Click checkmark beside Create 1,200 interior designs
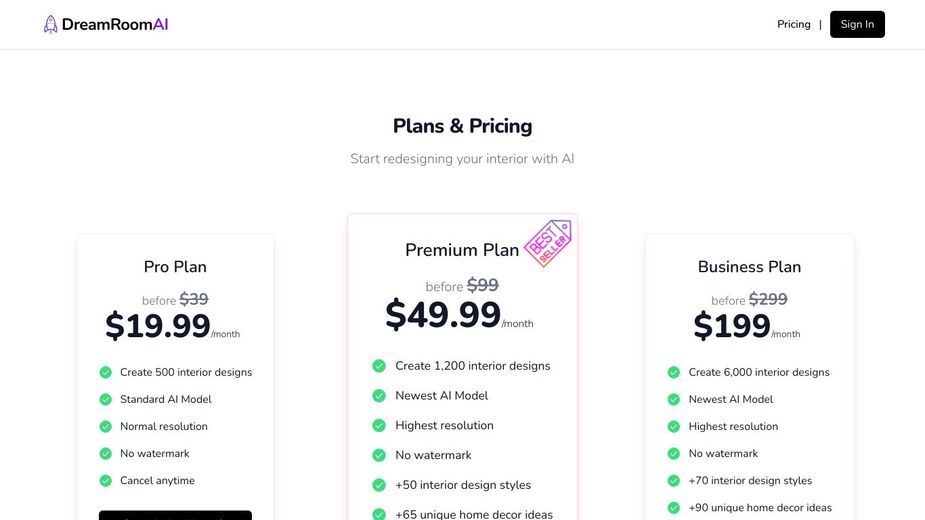Screen dimensions: 925x520 (x=379, y=366)
